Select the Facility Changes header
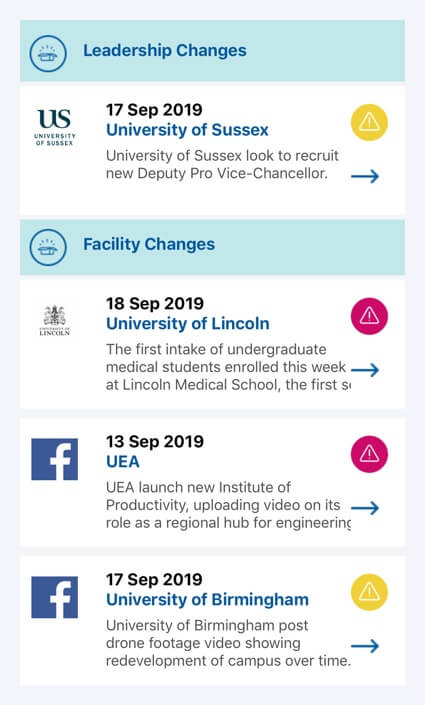This screenshot has width=425, height=705. click(212, 245)
